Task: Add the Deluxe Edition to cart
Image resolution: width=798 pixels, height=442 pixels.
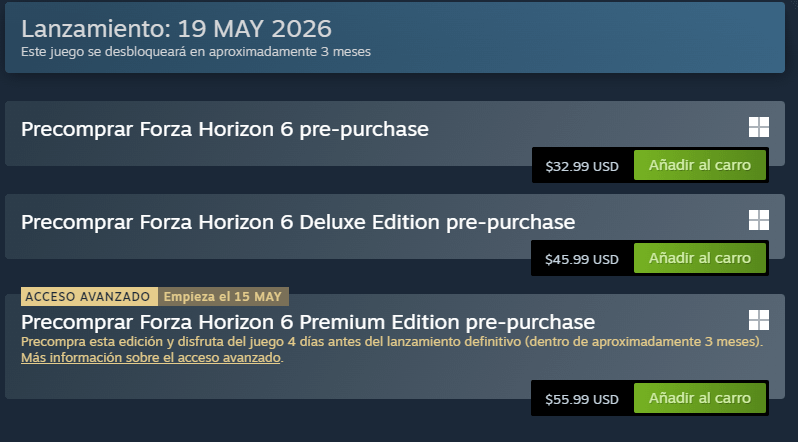Action: coord(699,258)
